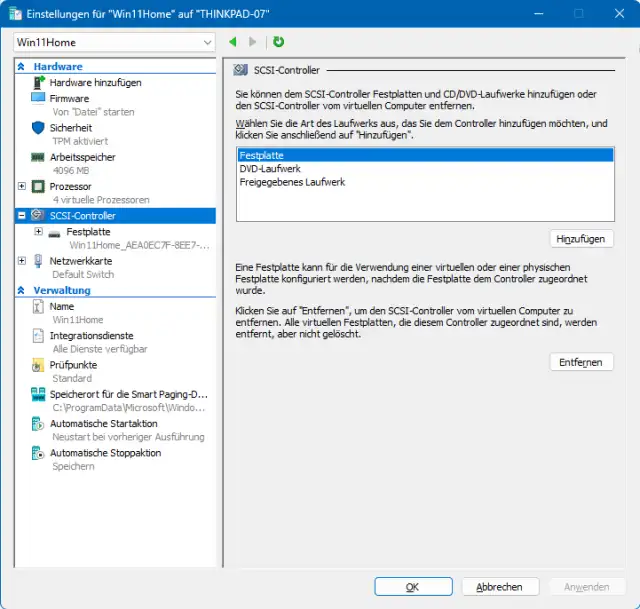Collapse the SCSI-Controller tree node

[x=22, y=215]
